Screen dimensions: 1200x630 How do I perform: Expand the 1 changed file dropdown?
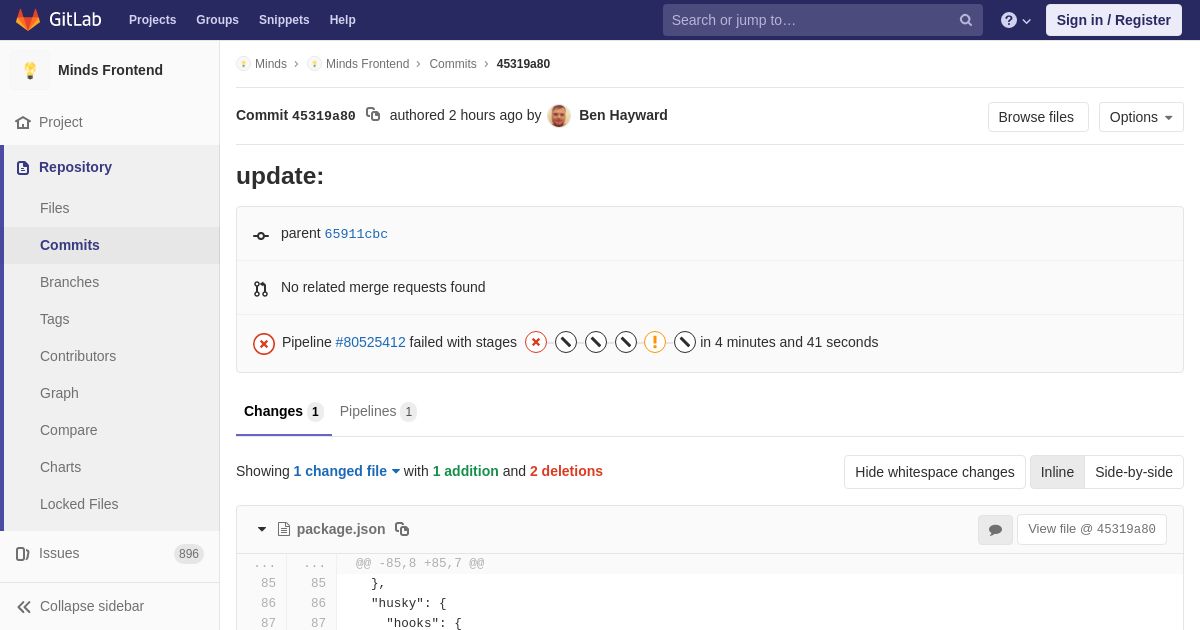[347, 471]
